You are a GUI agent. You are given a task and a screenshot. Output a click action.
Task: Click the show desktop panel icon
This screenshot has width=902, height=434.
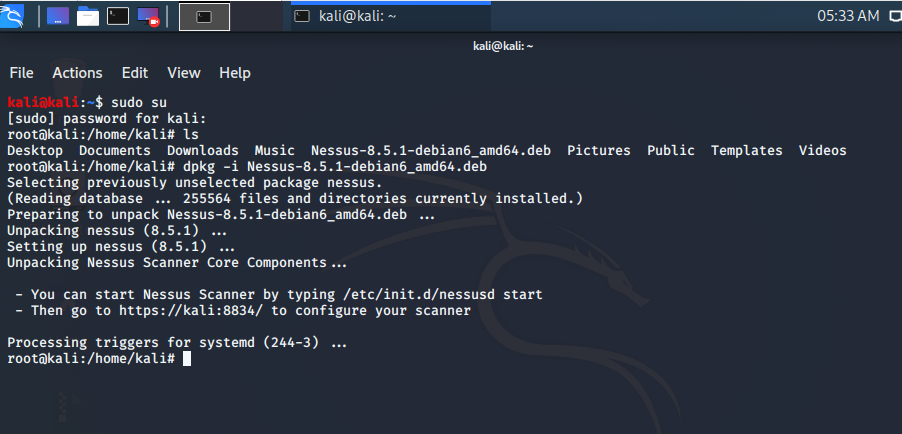58,16
